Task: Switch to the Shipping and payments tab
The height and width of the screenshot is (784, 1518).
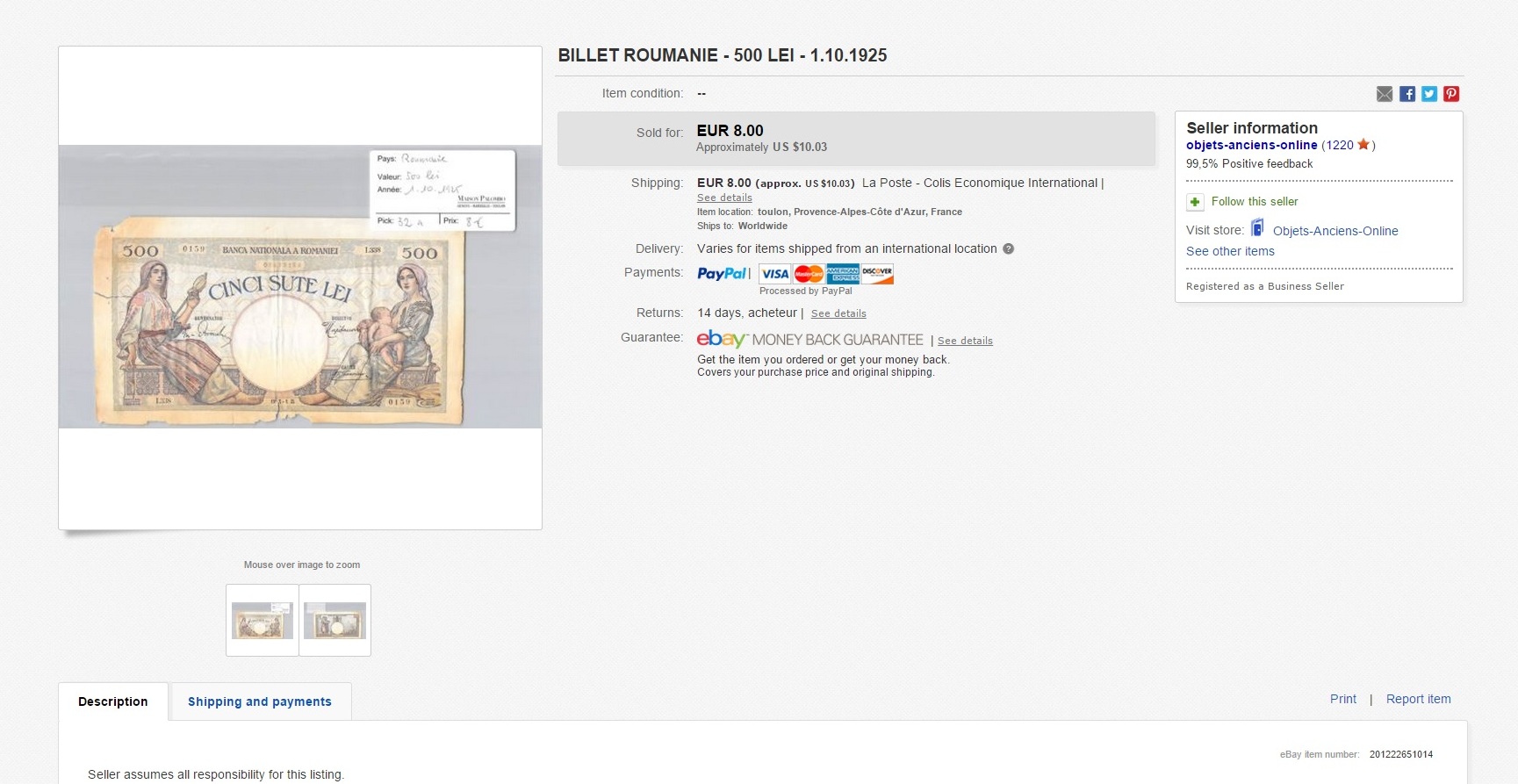Action: 261,701
